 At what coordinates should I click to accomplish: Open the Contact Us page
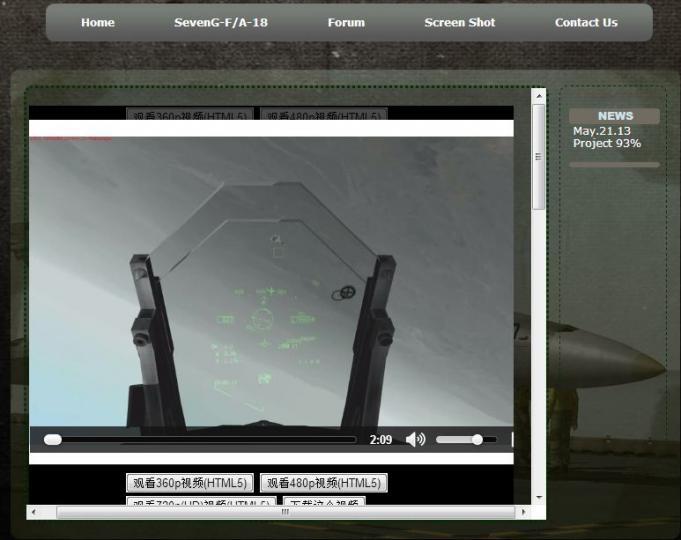[586, 22]
